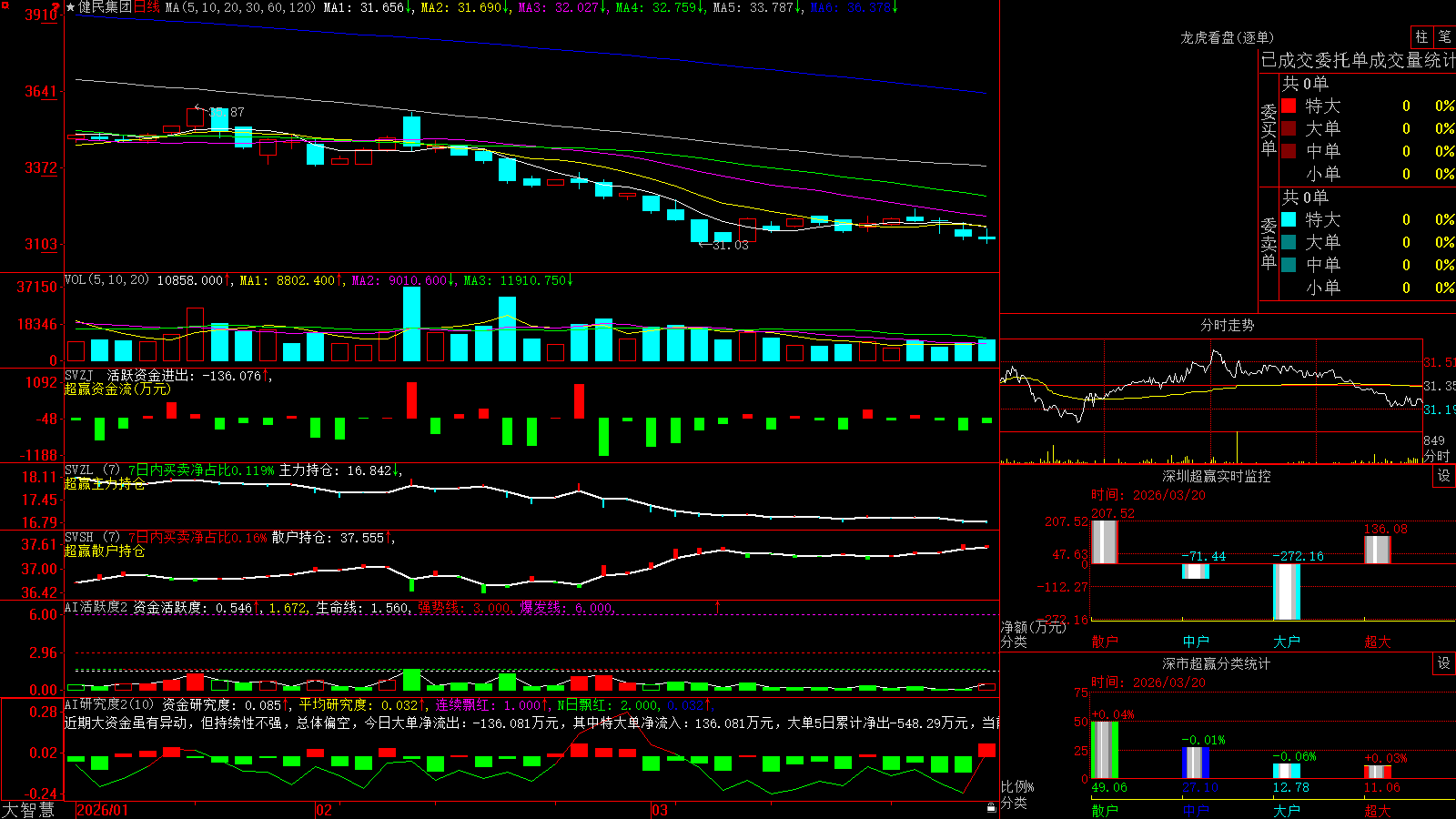Open 设 settings for 深市超赢分类统计
The height and width of the screenshot is (819, 1456).
click(x=1444, y=663)
